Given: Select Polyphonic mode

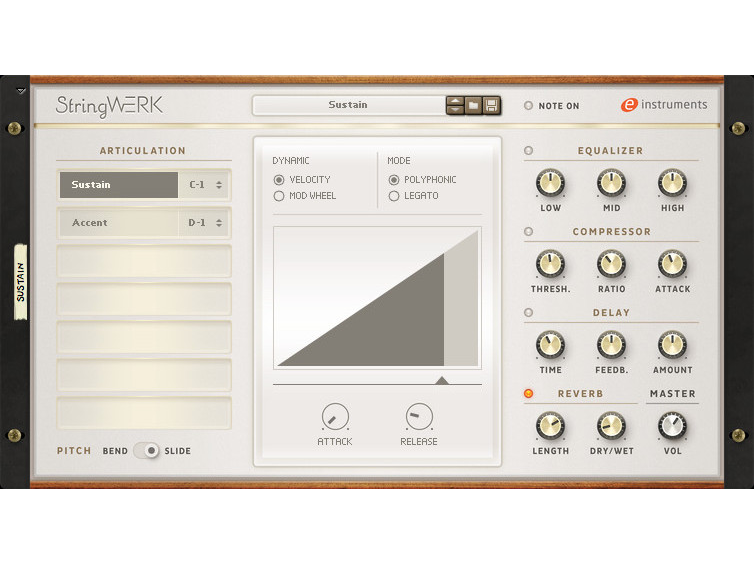Looking at the screenshot, I should coord(394,180).
